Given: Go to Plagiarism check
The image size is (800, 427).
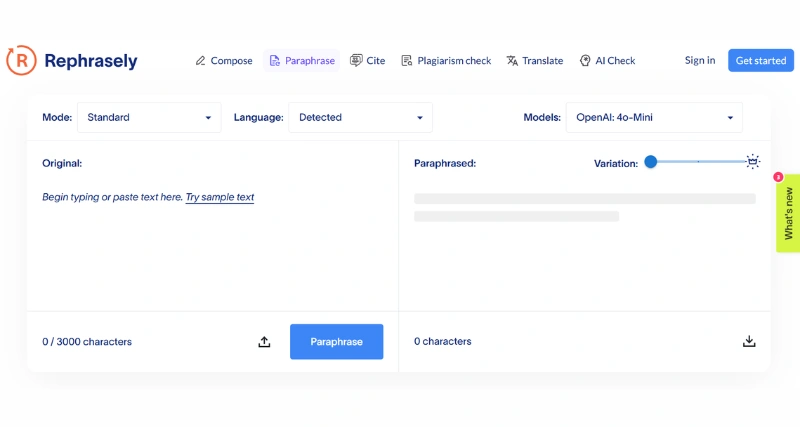Looking at the screenshot, I should pos(446,61).
